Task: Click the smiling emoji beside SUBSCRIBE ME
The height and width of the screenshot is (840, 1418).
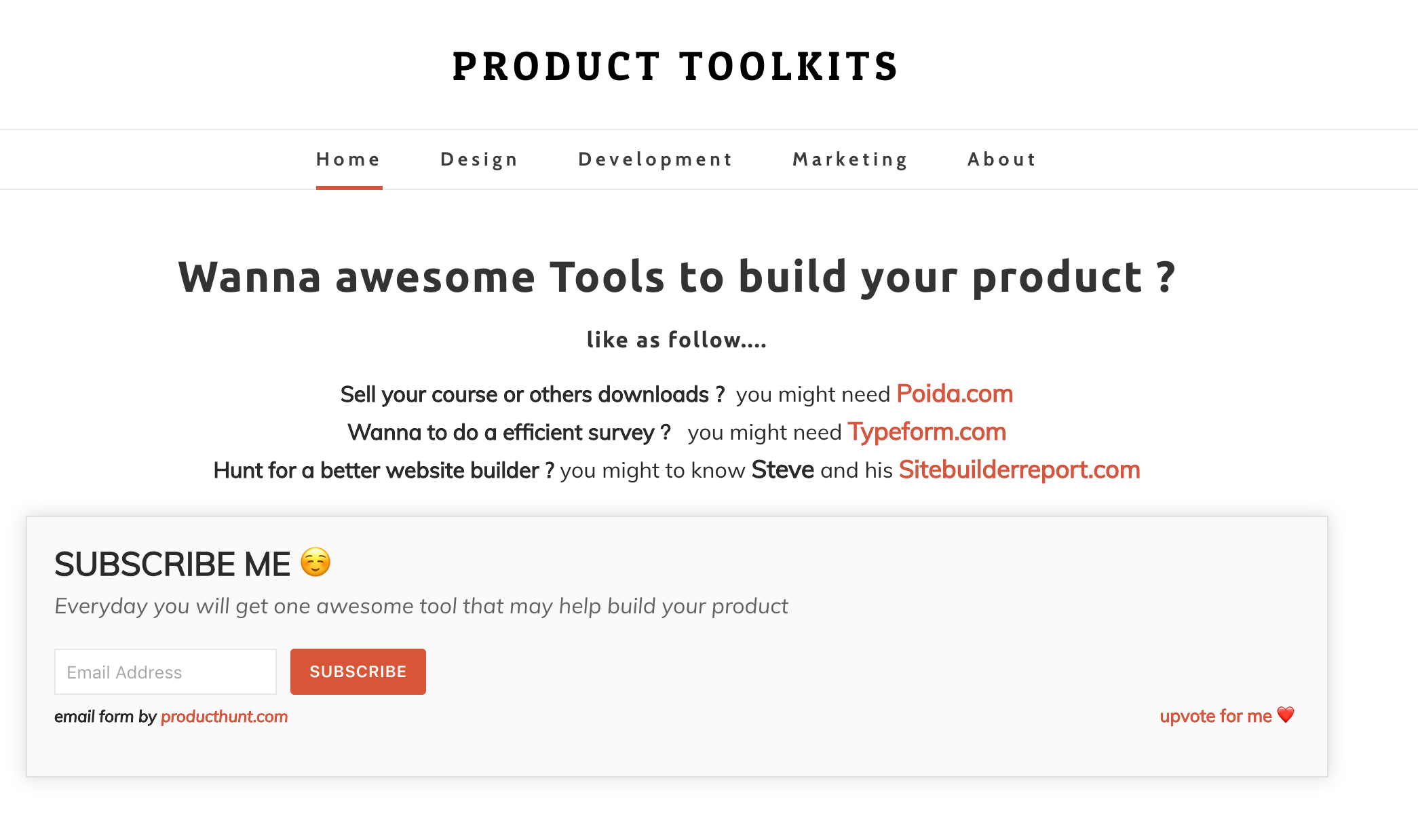Action: click(315, 562)
